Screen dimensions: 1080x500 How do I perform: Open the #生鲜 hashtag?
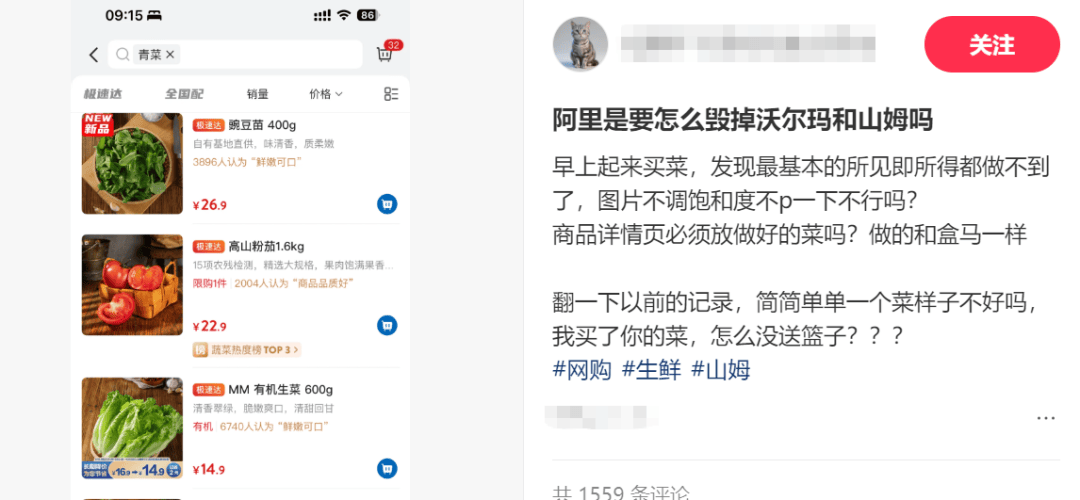click(x=652, y=370)
